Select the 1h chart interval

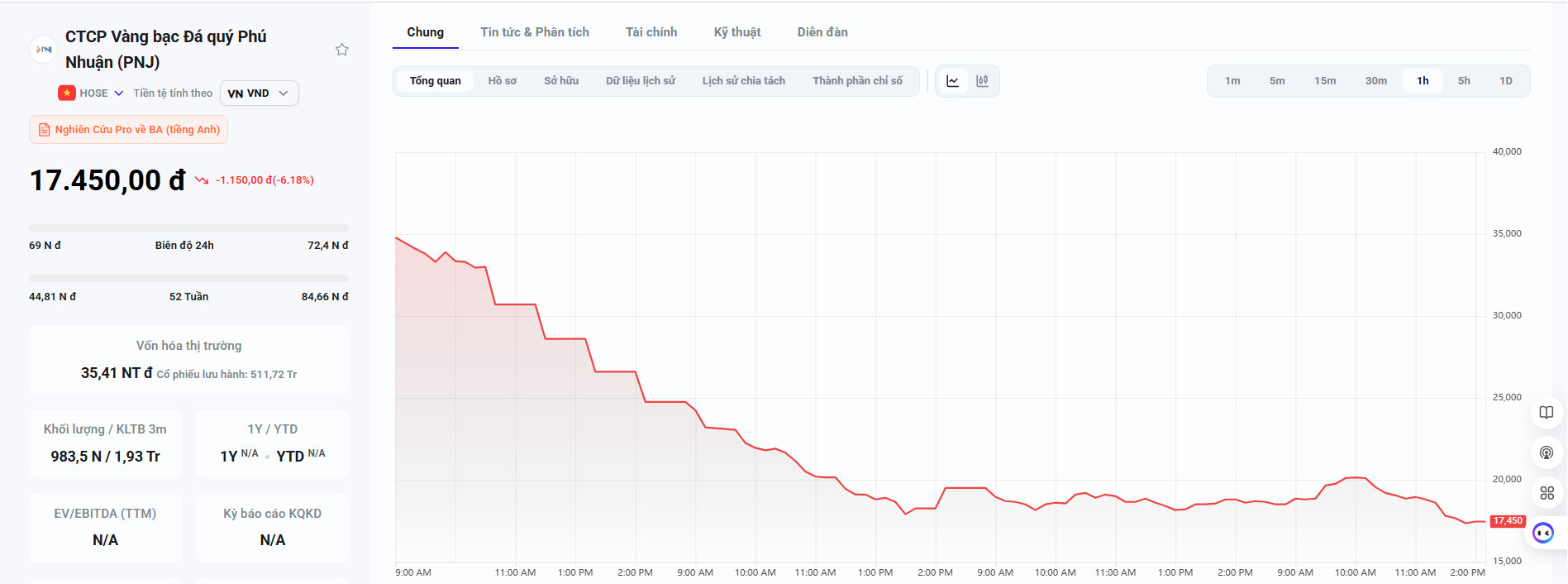1423,81
